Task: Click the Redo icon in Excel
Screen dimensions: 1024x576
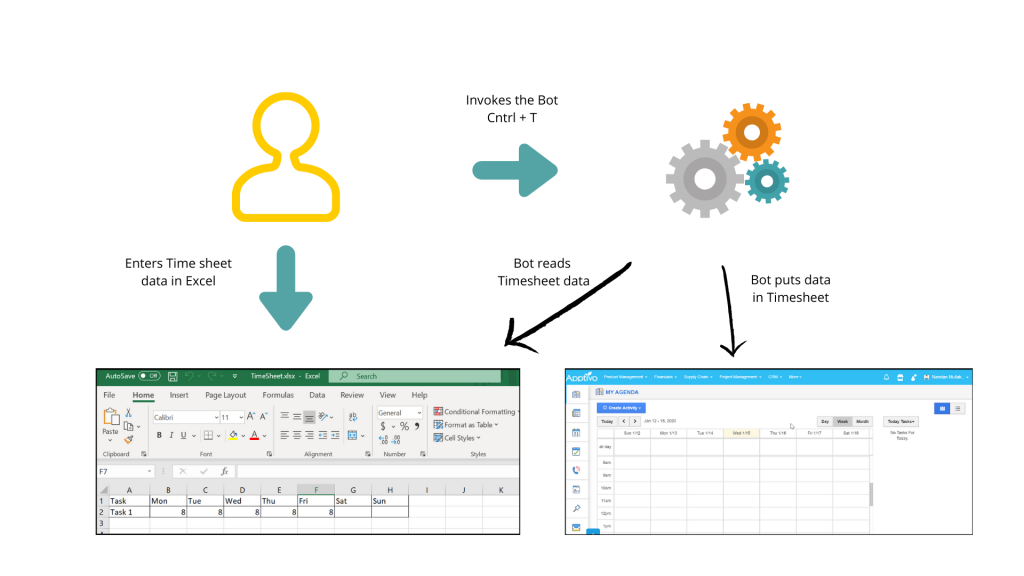Action: pos(212,376)
